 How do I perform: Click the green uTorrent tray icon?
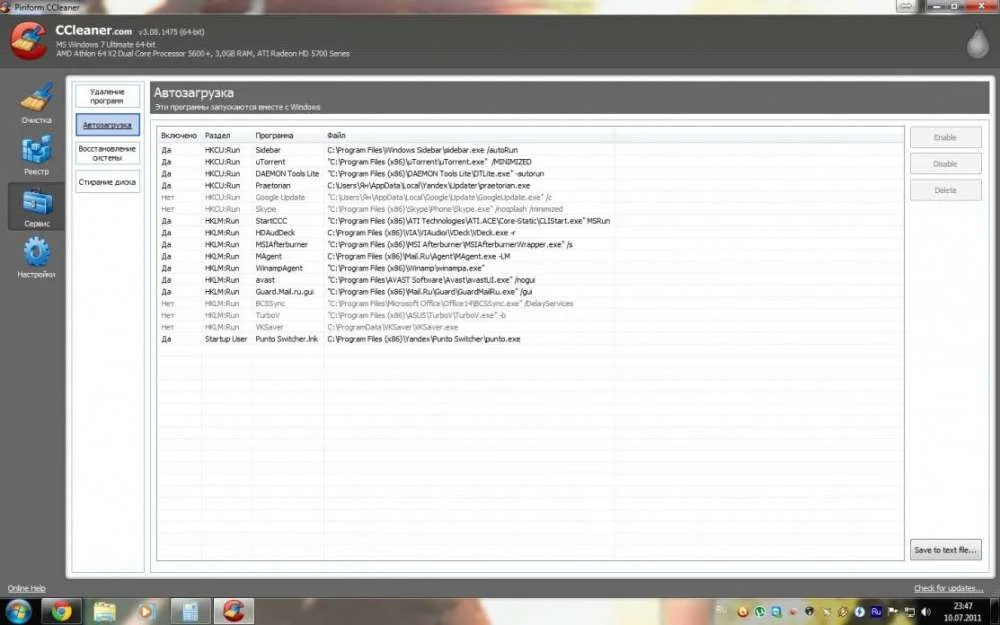(x=760, y=612)
